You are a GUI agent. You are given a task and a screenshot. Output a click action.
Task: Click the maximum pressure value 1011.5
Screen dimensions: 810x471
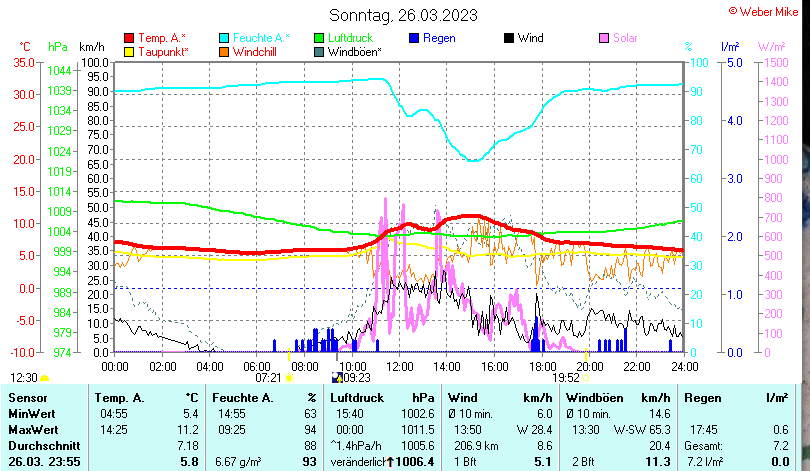417,430
